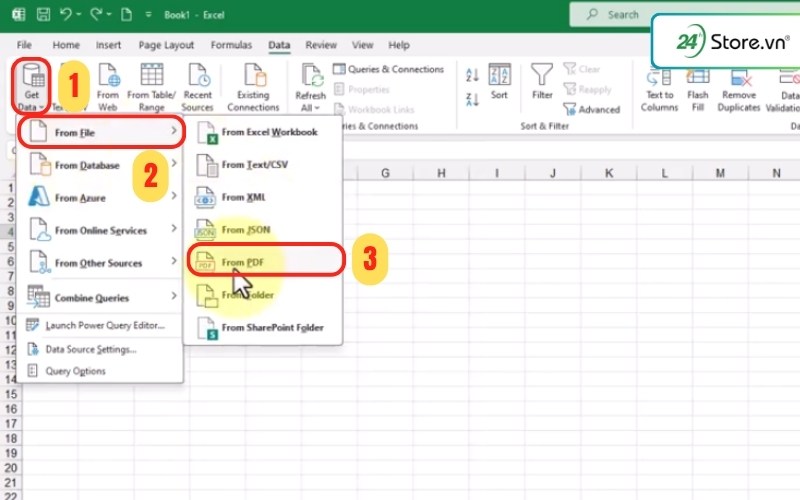Choose From Excel Workbook
Viewport: 800px width, 500px height.
(263, 132)
